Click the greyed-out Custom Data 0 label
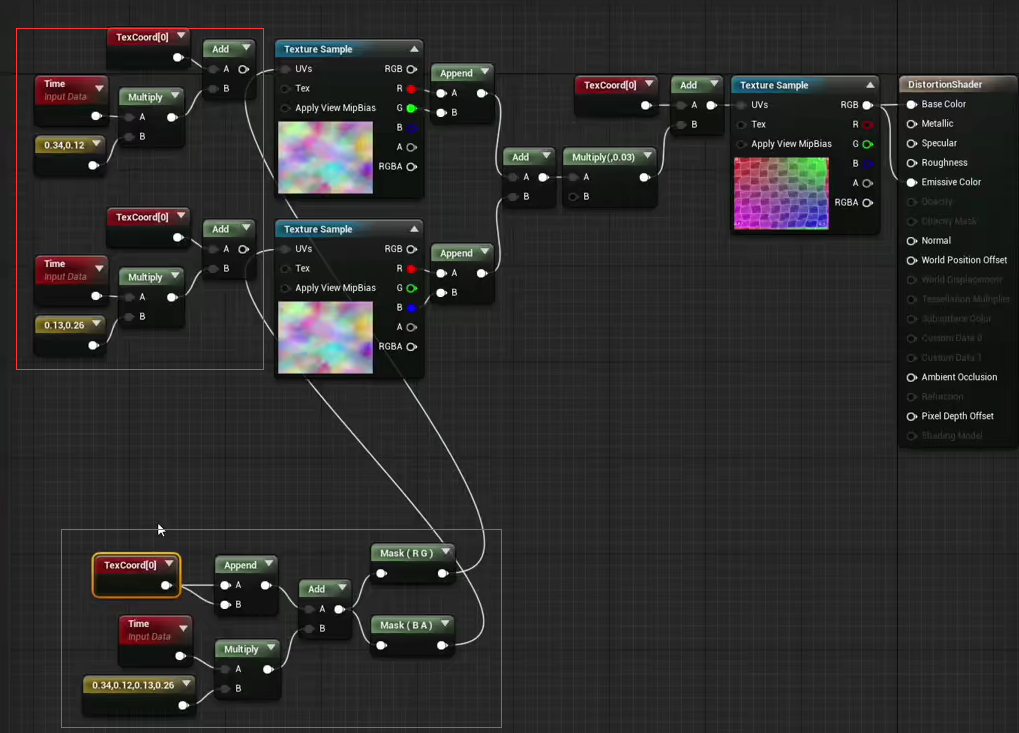 pyautogui.click(x=951, y=339)
